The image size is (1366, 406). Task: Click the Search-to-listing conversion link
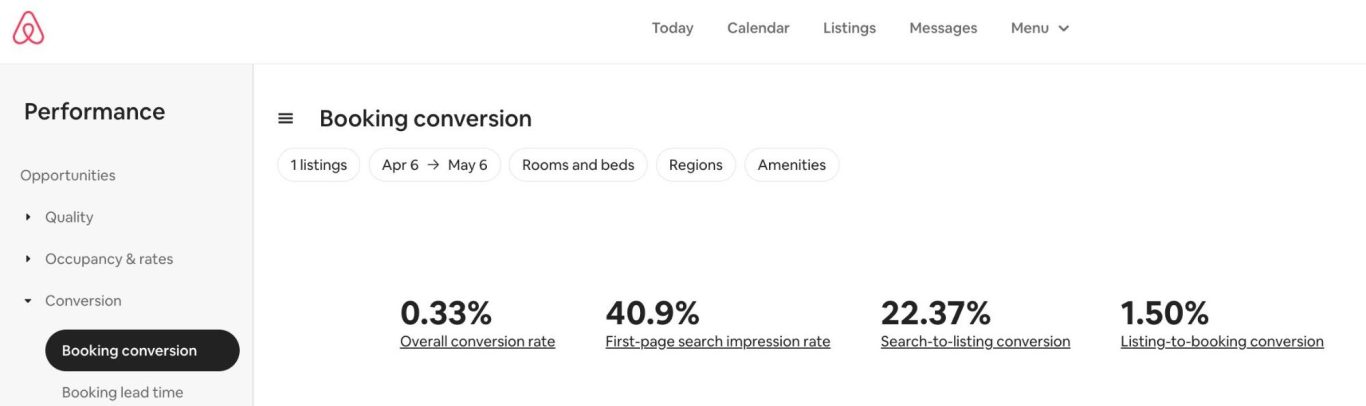coord(975,342)
